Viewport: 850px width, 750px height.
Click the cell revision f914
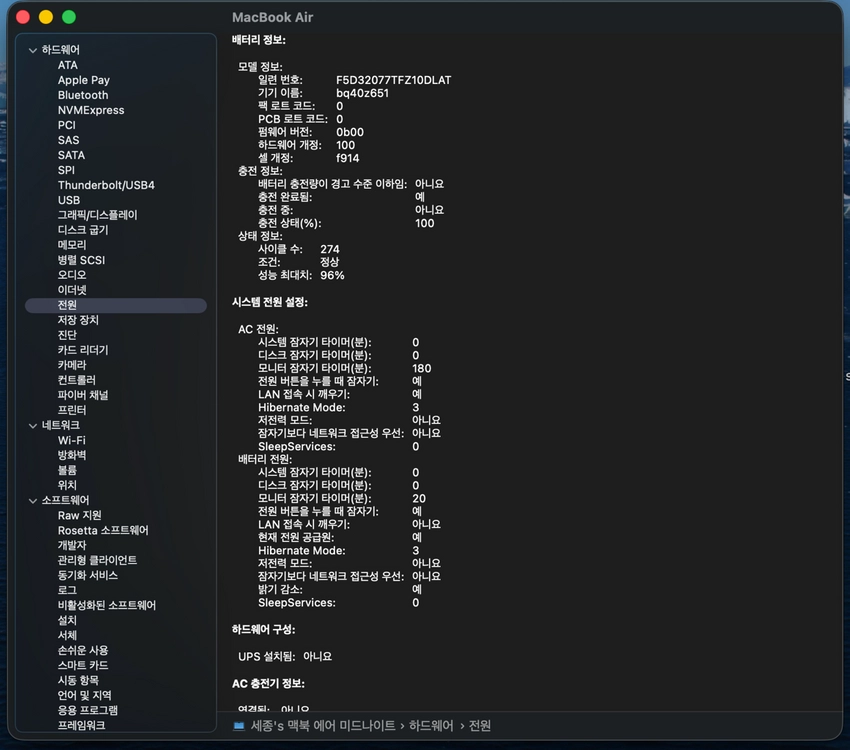click(347, 158)
